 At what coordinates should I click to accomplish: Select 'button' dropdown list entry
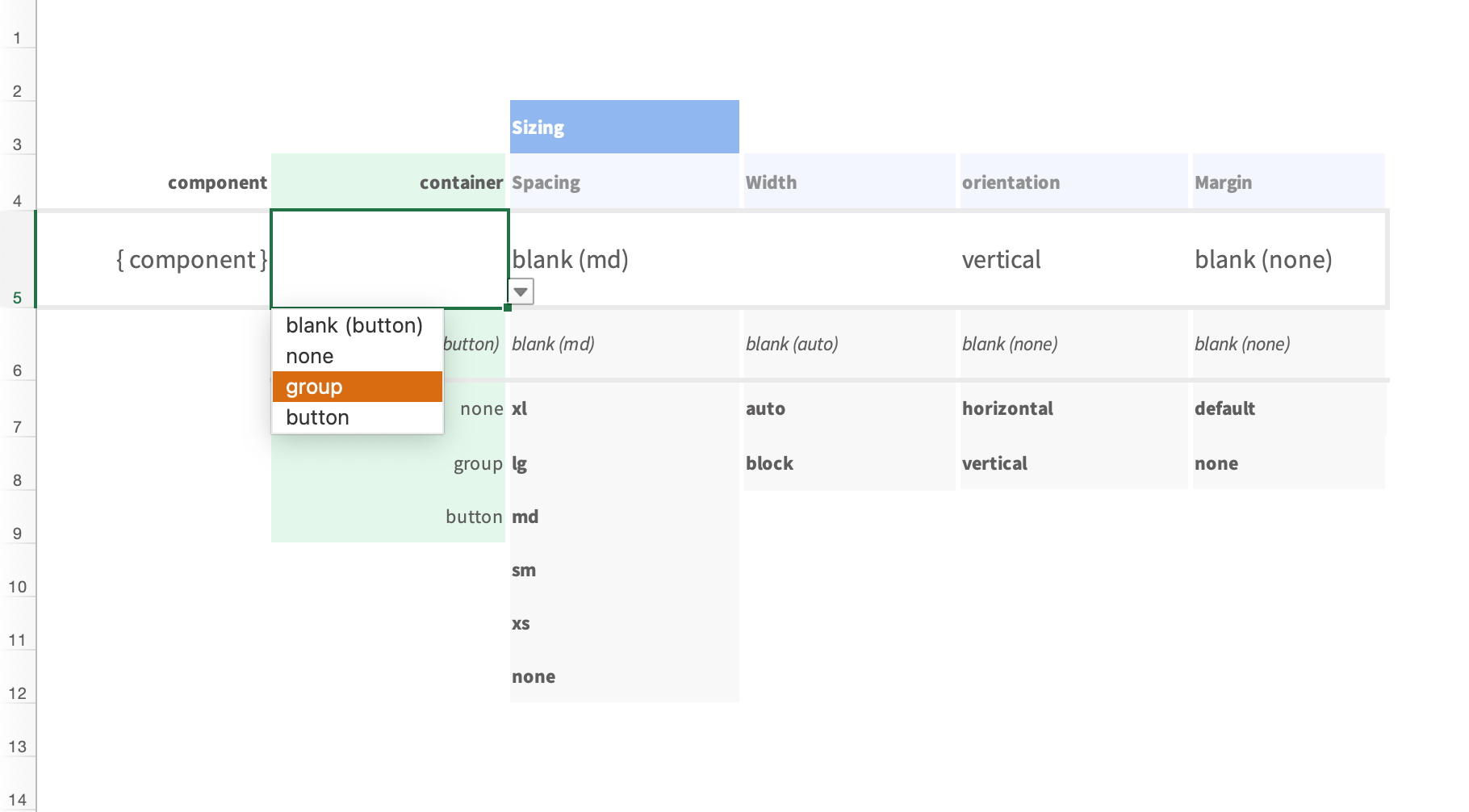357,417
